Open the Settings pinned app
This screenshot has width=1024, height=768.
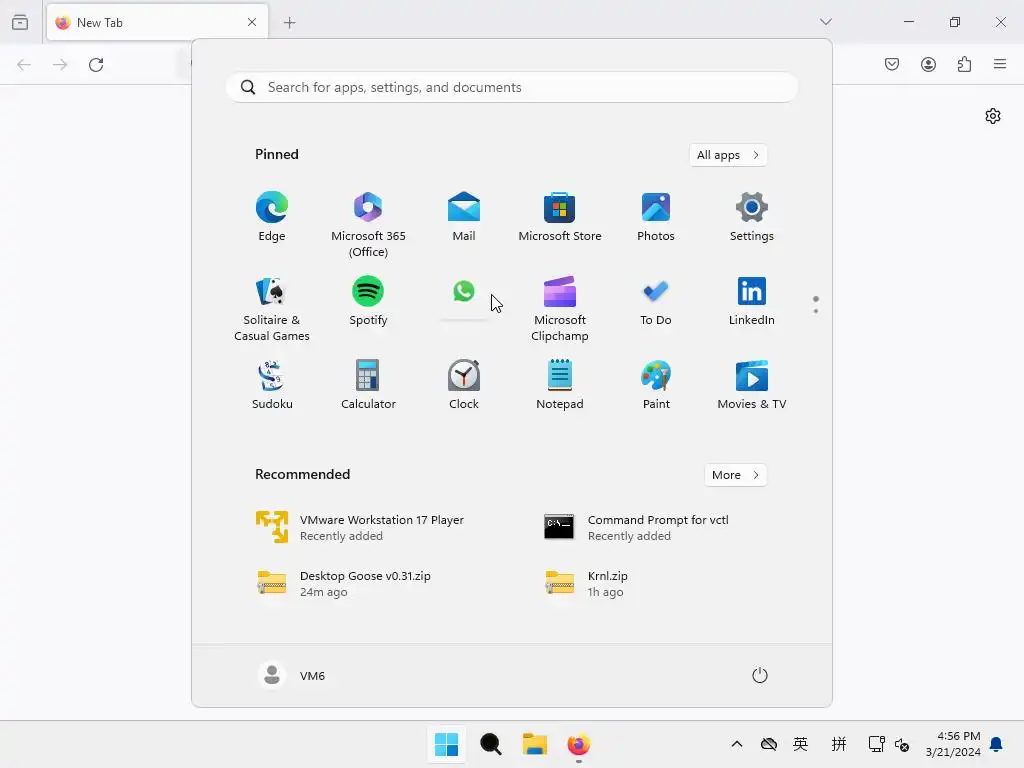pos(752,217)
